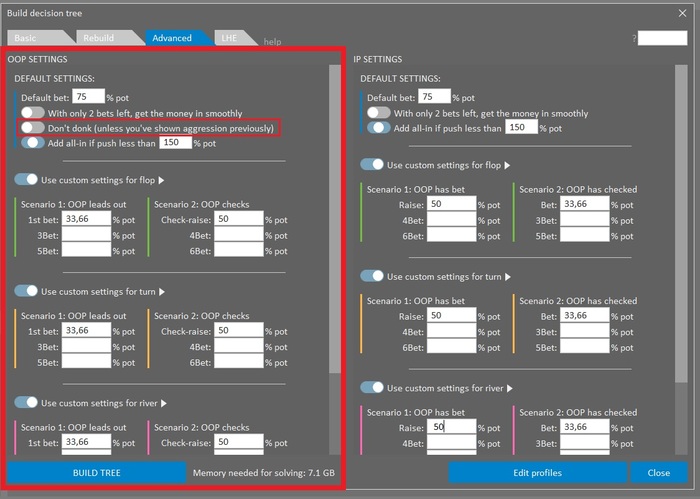Click the OOP settings vertical scrollbar
This screenshot has height=499, width=700.
[335, 219]
